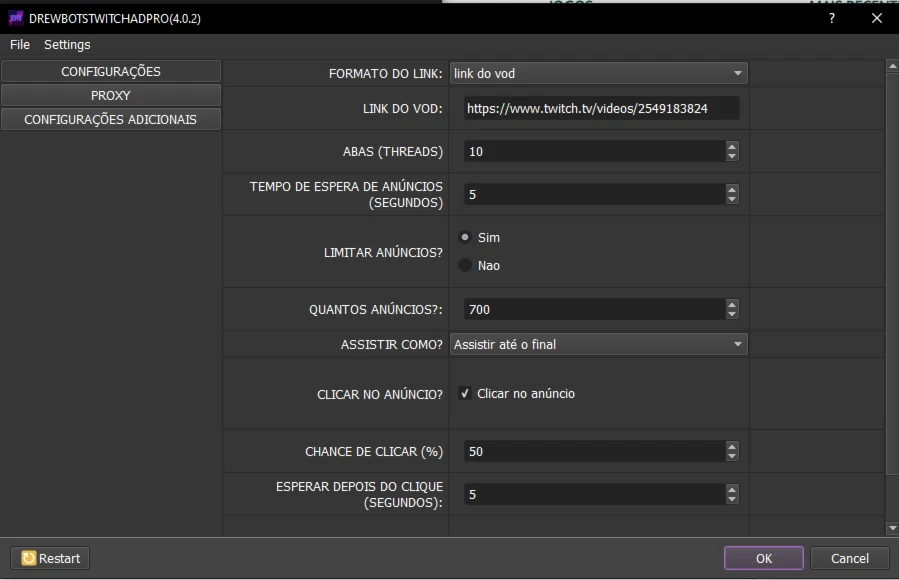Viewport: 899px width, 580px height.
Task: Click the help question mark button
Action: pos(832,18)
